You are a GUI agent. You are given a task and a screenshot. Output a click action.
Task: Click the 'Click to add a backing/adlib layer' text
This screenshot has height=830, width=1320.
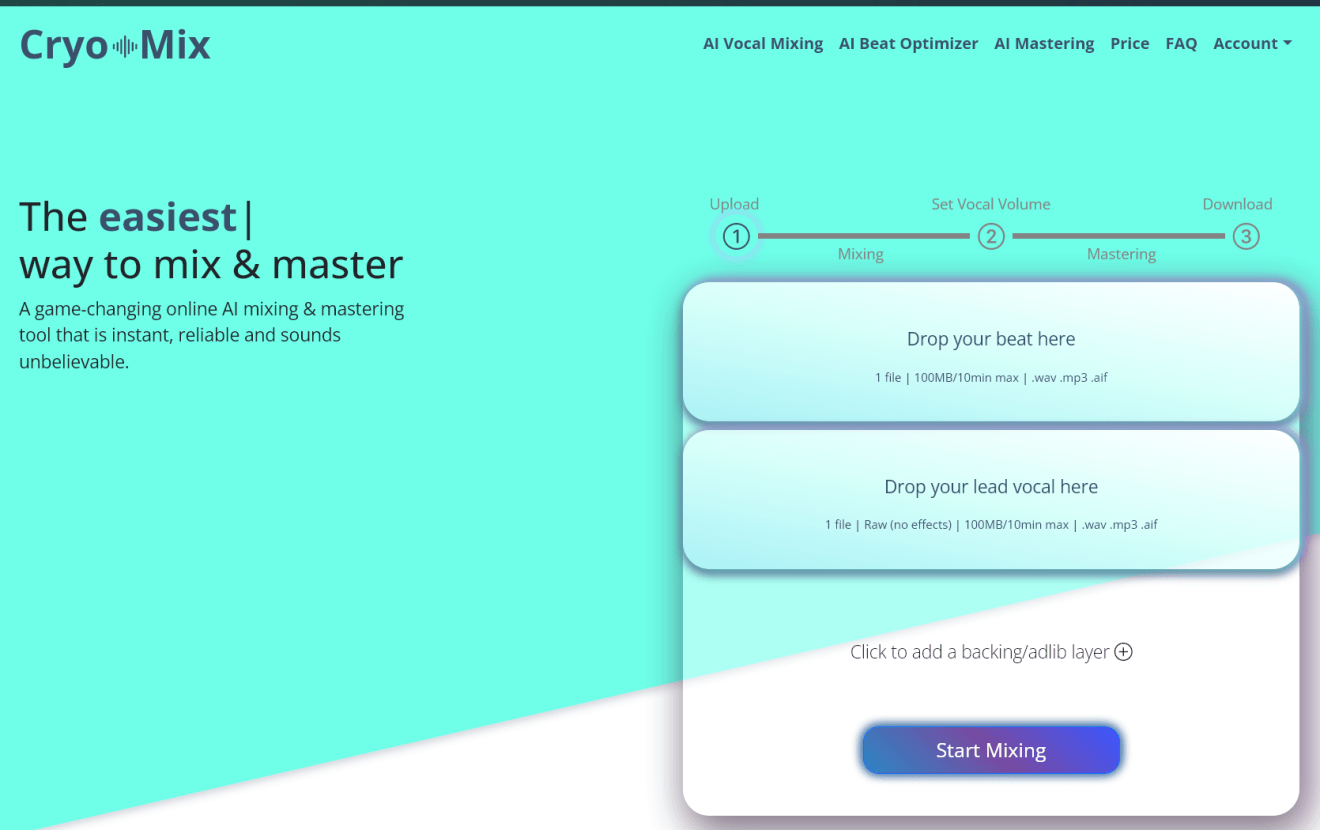pyautogui.click(x=979, y=652)
